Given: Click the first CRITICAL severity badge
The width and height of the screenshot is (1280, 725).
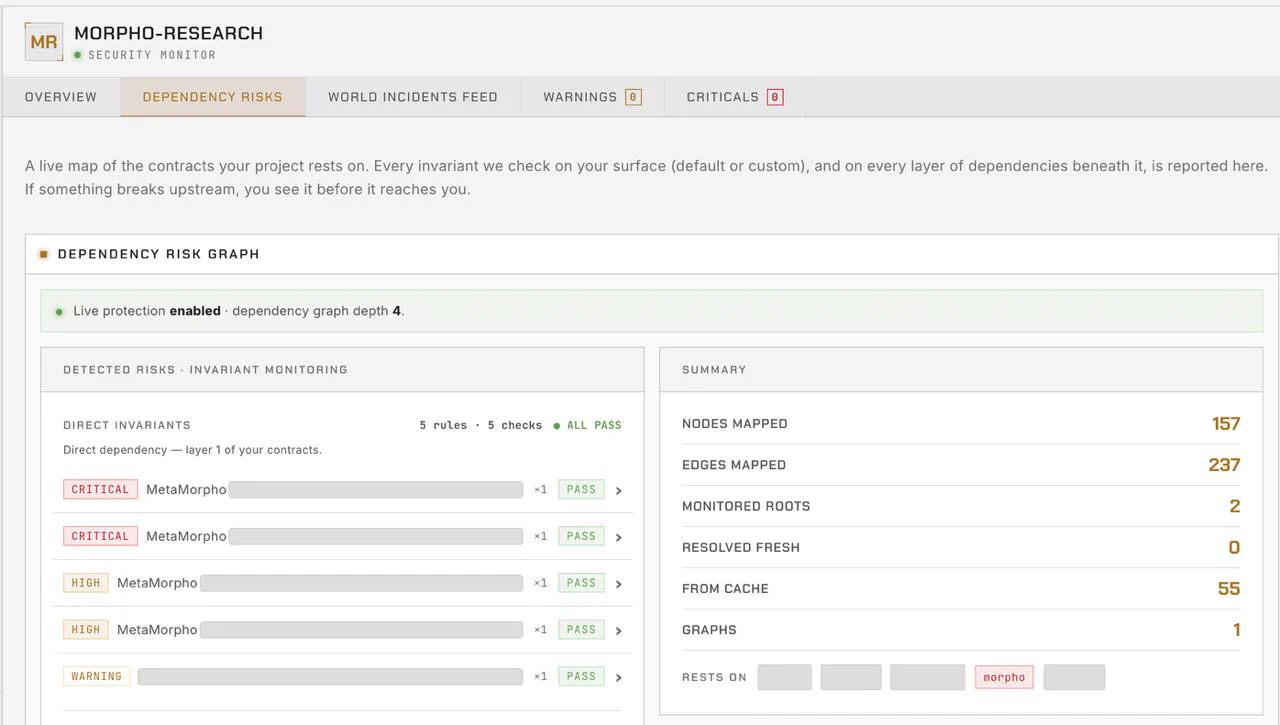Looking at the screenshot, I should click(x=100, y=489).
